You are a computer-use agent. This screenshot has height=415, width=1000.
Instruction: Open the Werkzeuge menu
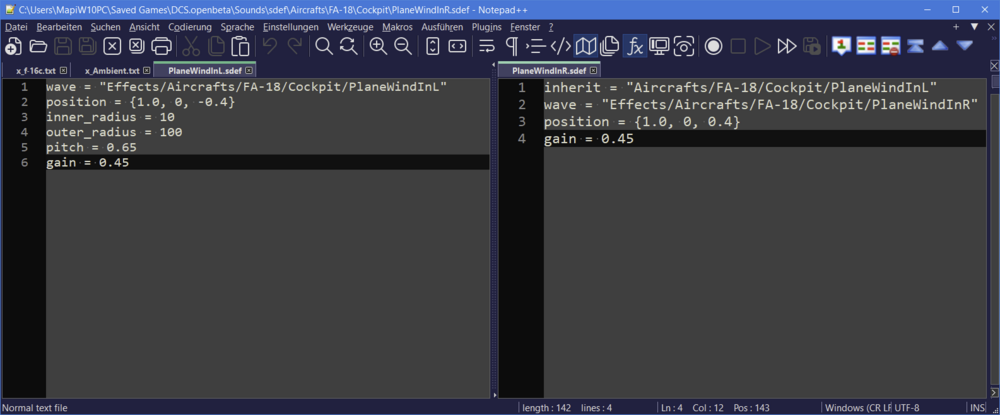coord(350,27)
